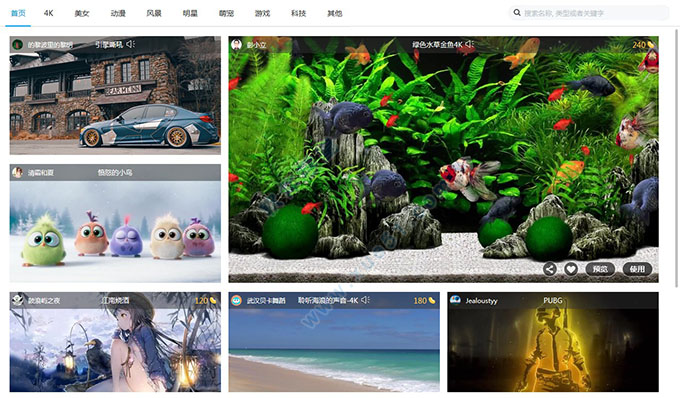This screenshot has width=680, height=398.
Task: Select the 游戏 category tab
Action: click(262, 13)
